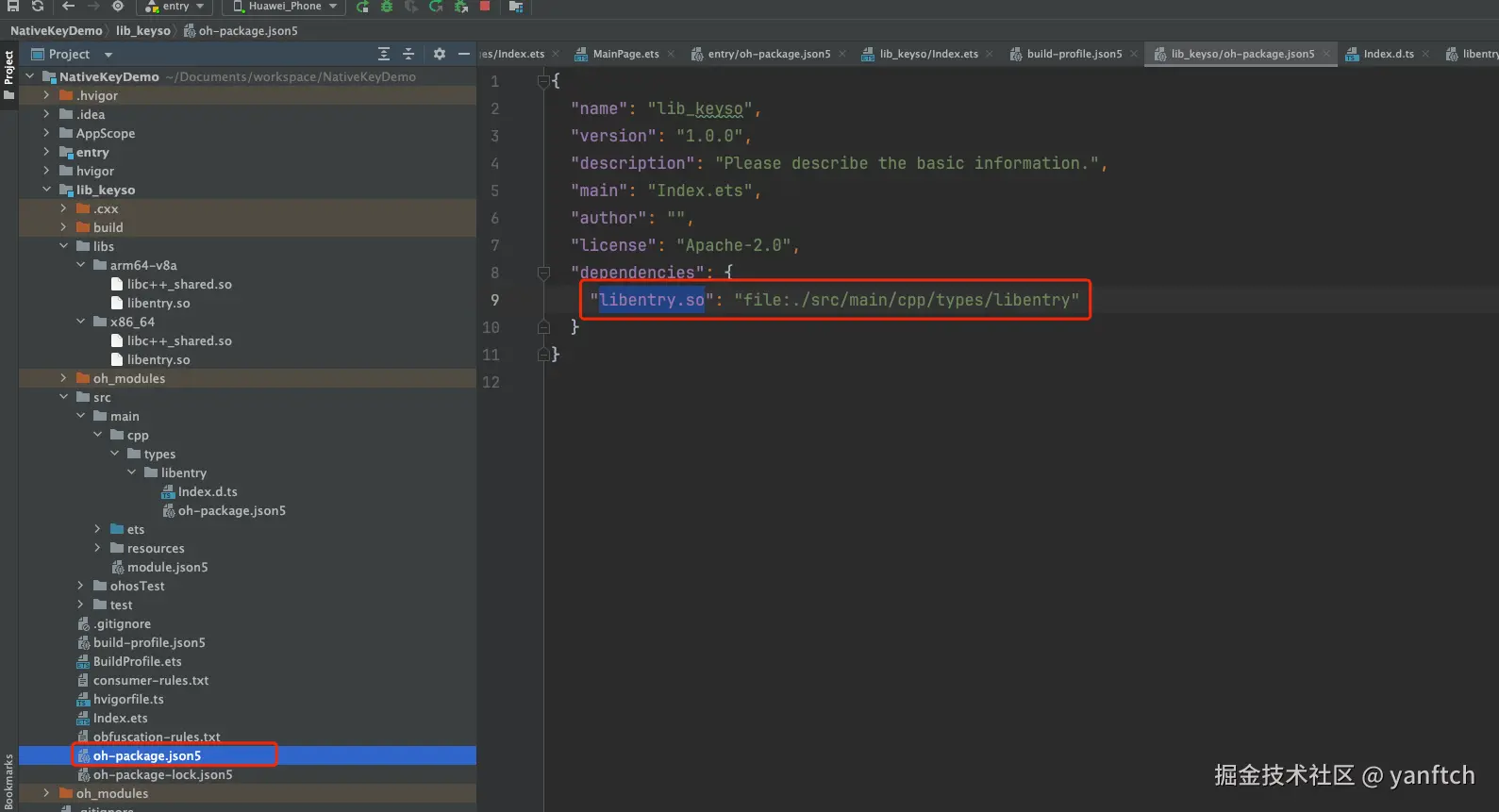Expand the oh_modules folder under lib_keyso

click(x=63, y=378)
